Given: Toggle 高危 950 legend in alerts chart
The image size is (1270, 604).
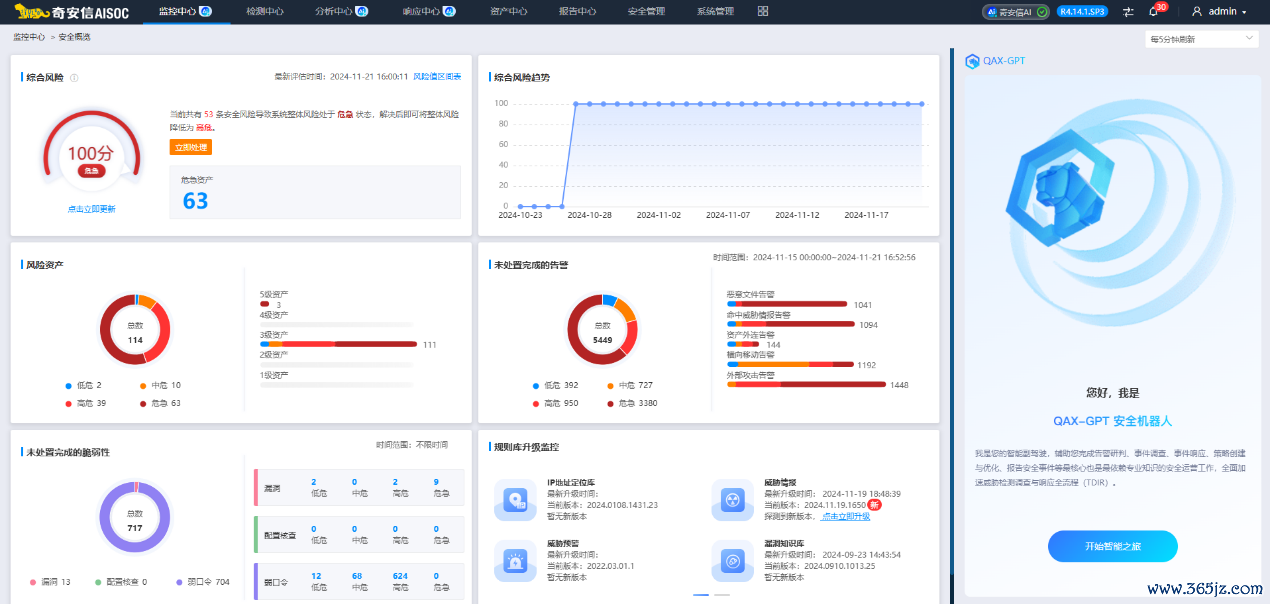Looking at the screenshot, I should 556,403.
